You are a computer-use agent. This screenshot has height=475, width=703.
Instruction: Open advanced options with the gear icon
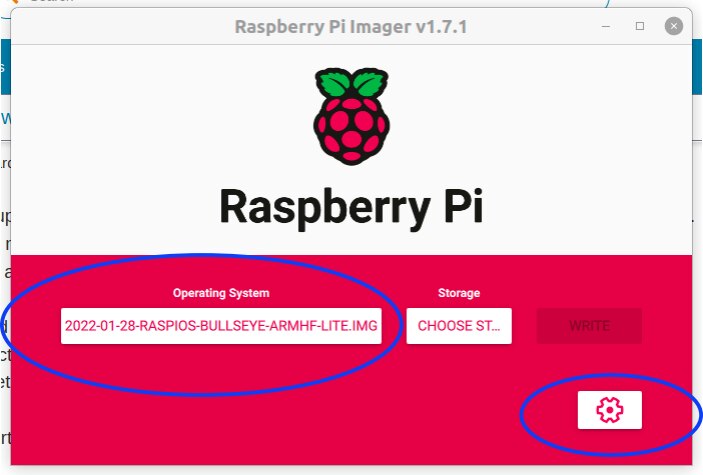click(609, 410)
